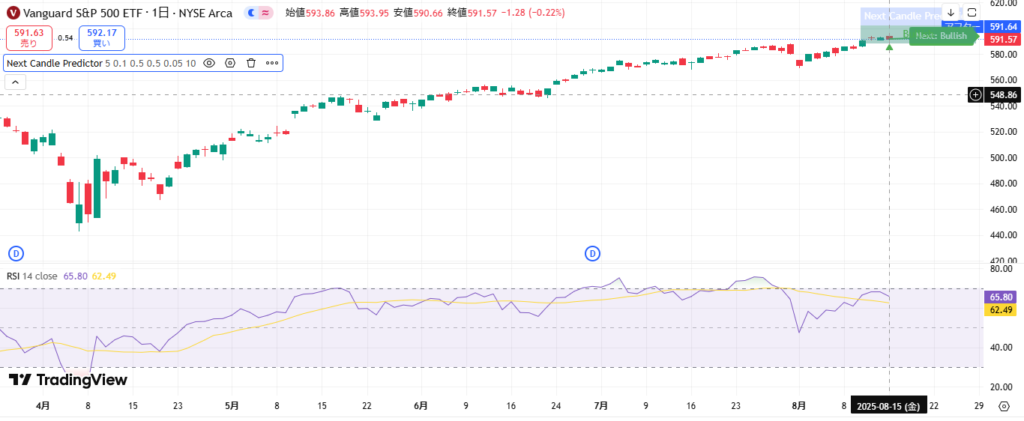Click the yellow RSI MA value 62.49 in legend

104,276
